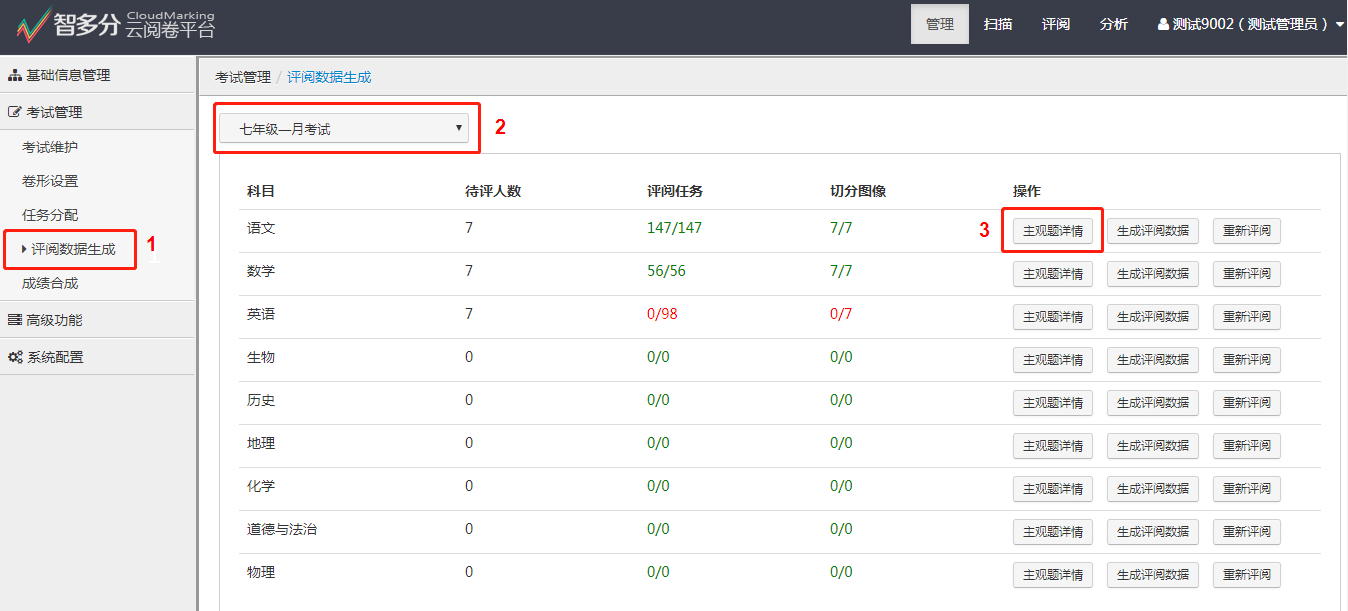Click 考试管理 breadcrumb link
Viewport: 1348px width, 611px height.
pos(243,77)
